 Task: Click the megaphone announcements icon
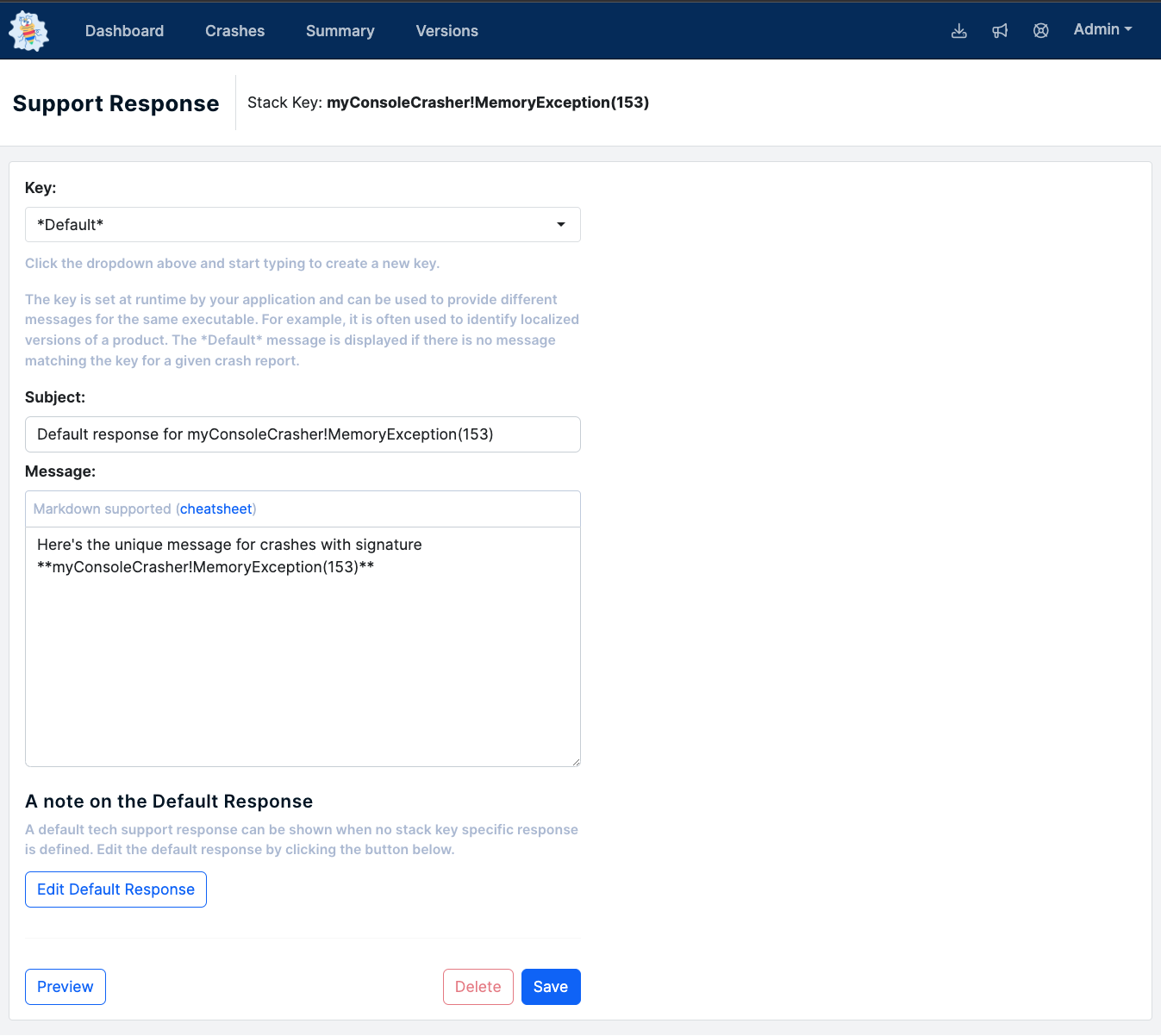tap(1000, 31)
